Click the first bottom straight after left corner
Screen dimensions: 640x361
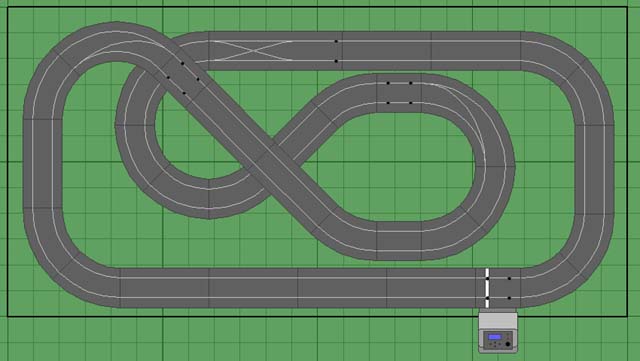[164, 288]
